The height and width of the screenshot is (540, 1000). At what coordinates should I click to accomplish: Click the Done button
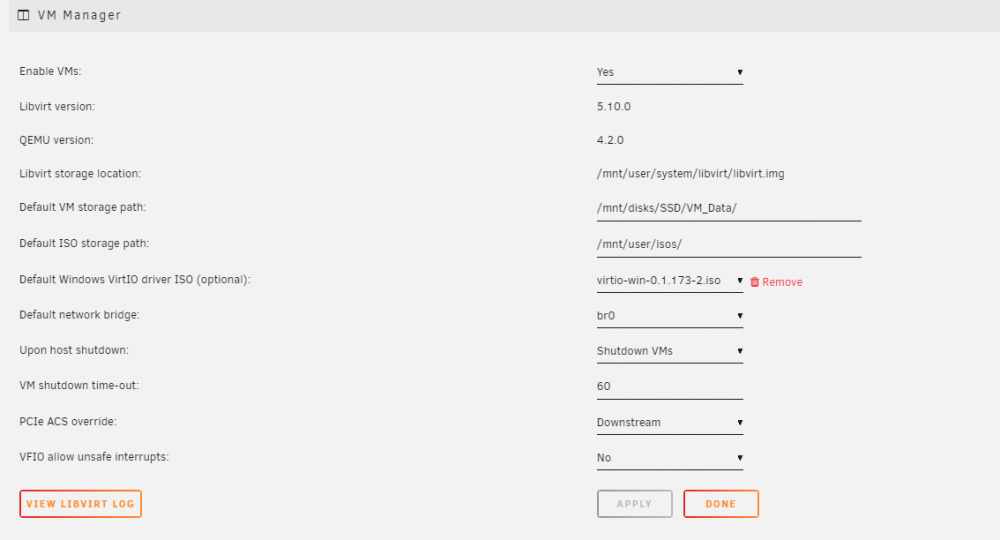[x=721, y=504]
